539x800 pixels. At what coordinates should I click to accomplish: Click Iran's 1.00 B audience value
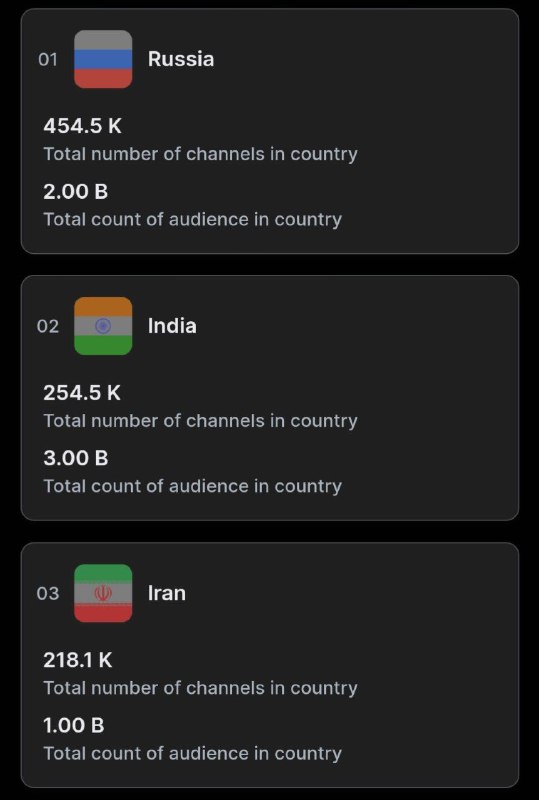point(74,726)
